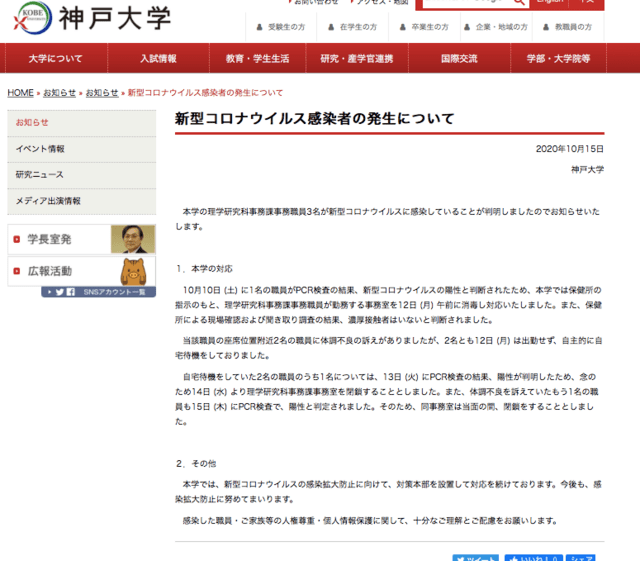Select お知らせ in the sidebar
This screenshot has width=640, height=561.
click(x=82, y=123)
